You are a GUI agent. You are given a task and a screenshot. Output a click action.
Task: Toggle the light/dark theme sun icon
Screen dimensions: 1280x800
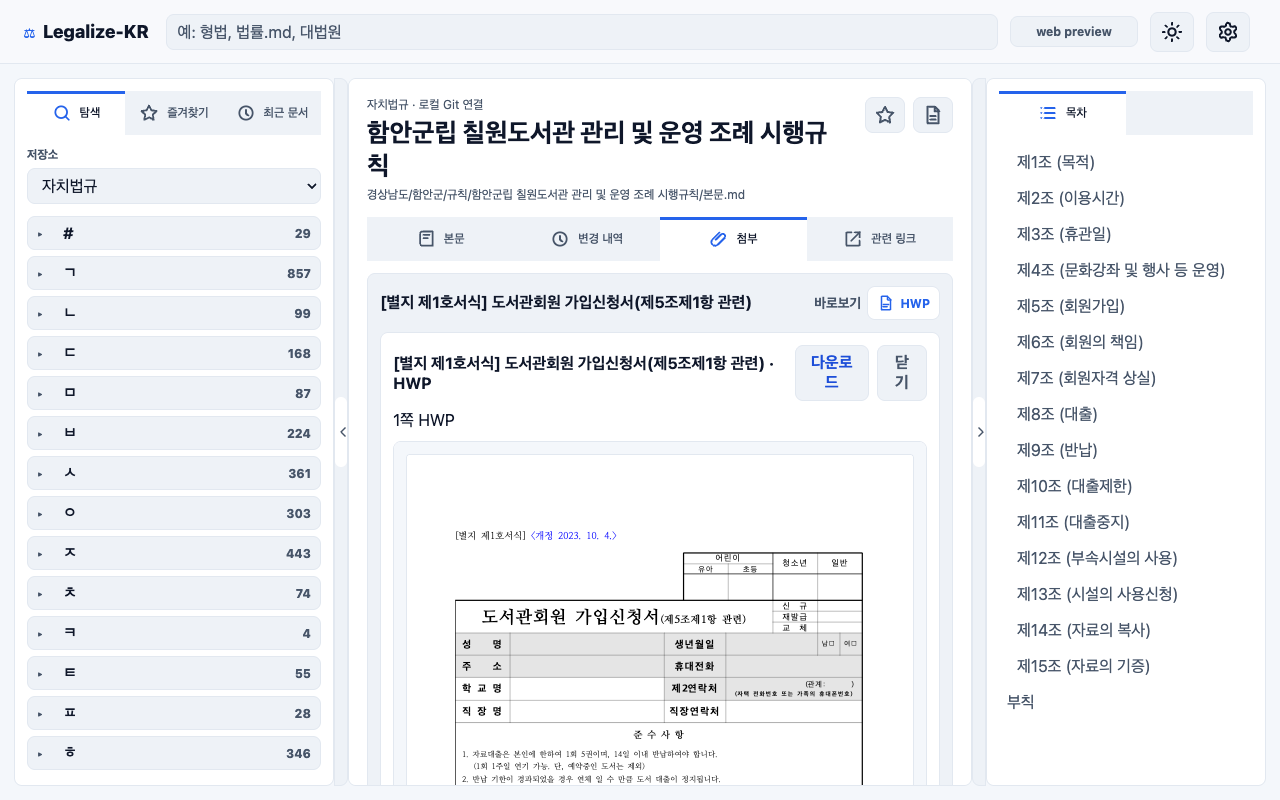[x=1172, y=32]
